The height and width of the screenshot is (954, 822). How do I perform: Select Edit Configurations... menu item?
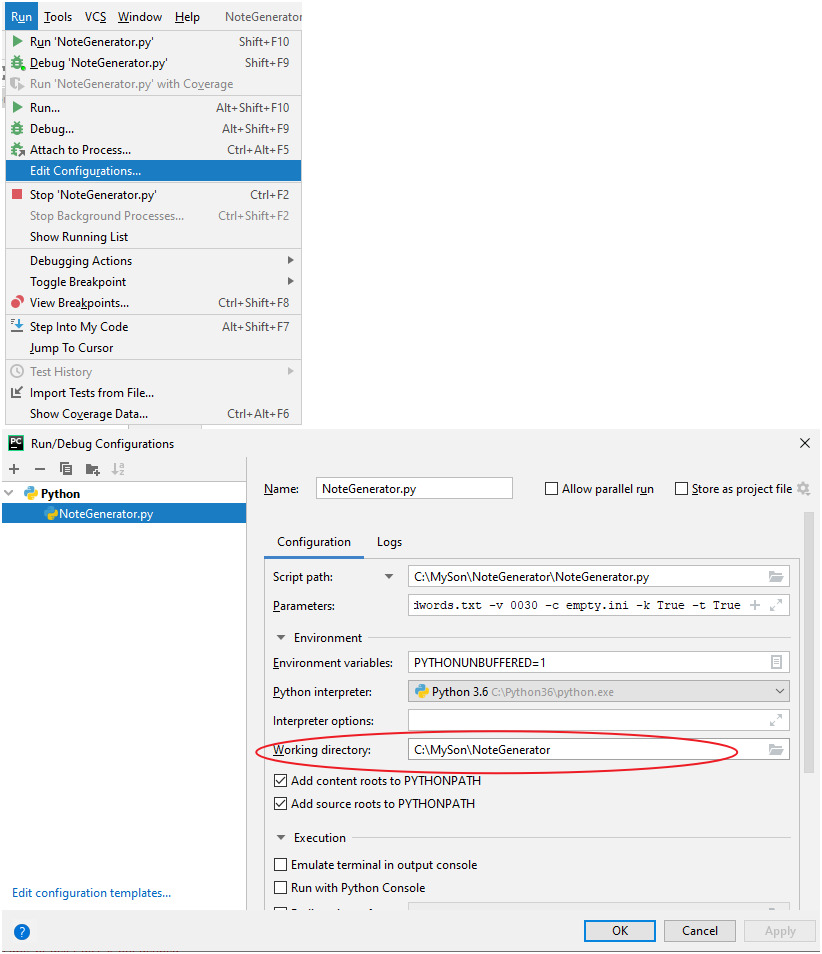coord(153,171)
